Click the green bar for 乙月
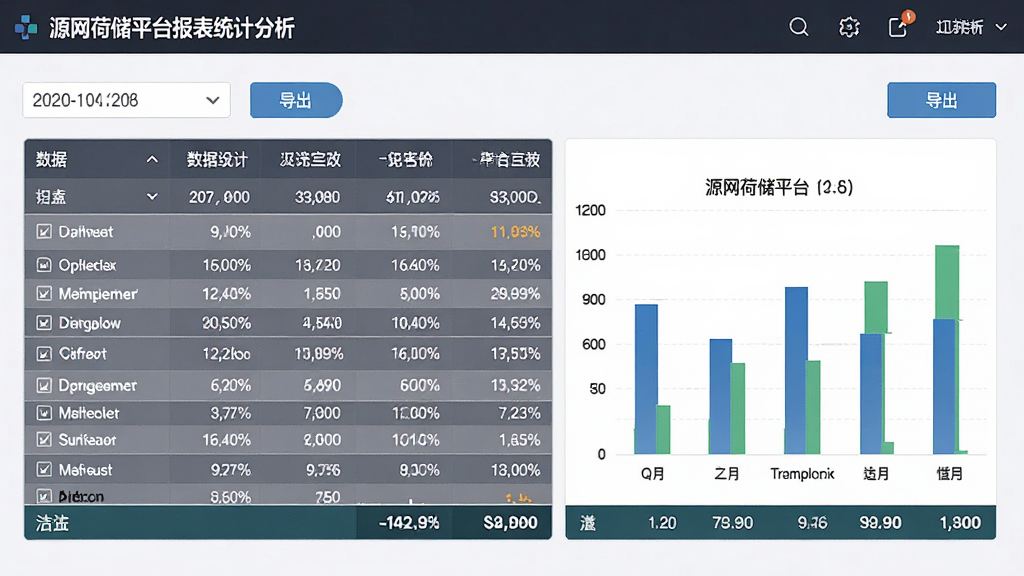Screen dimensions: 1024x576 pyautogui.click(x=737, y=408)
